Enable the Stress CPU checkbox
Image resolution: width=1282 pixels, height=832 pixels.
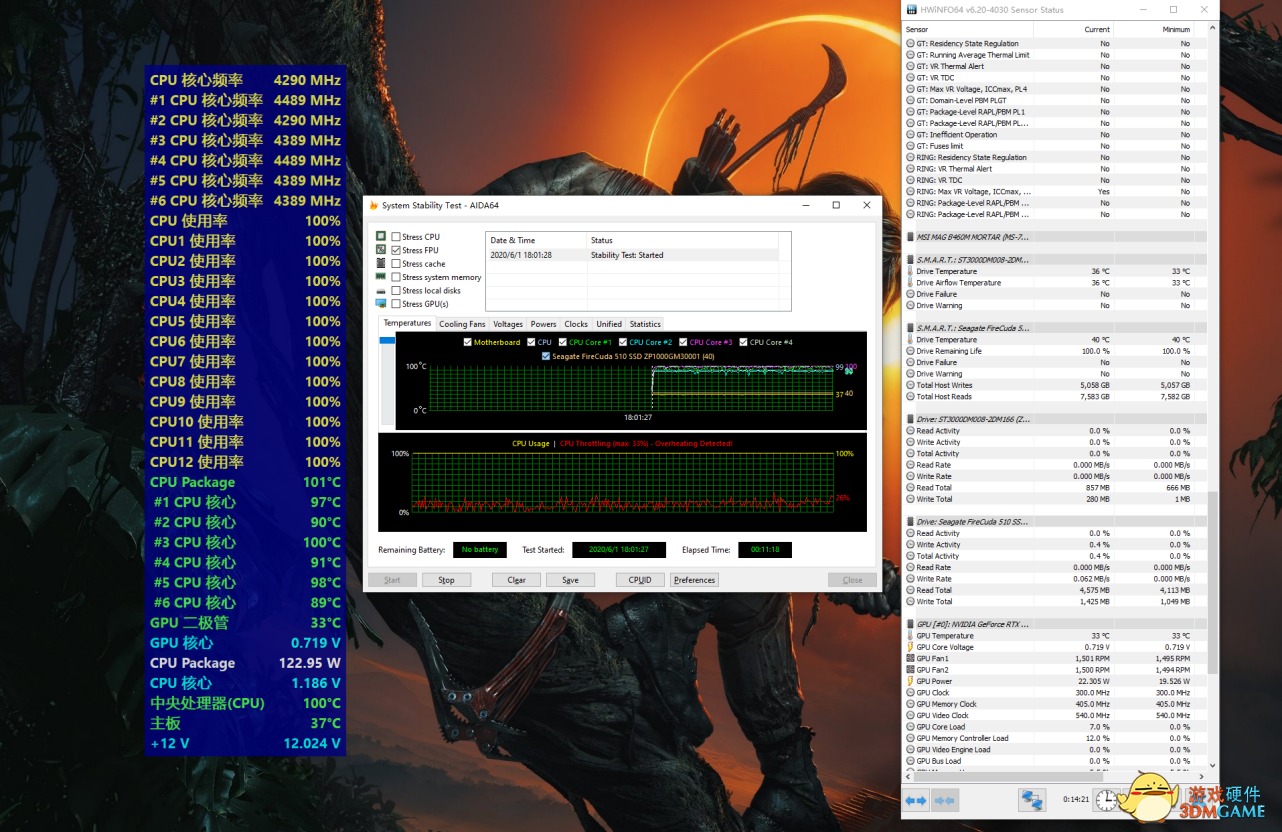click(x=396, y=237)
